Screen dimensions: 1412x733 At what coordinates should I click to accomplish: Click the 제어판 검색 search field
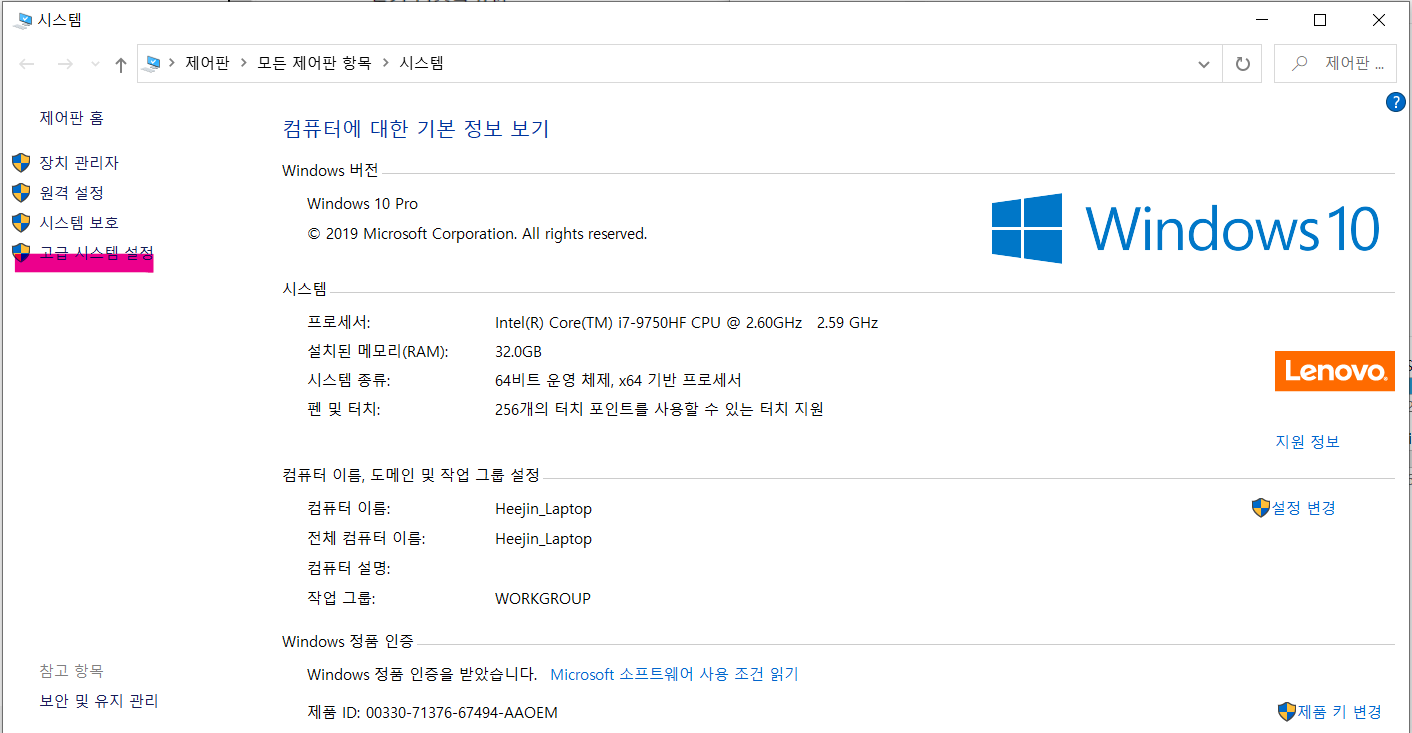(x=1335, y=63)
